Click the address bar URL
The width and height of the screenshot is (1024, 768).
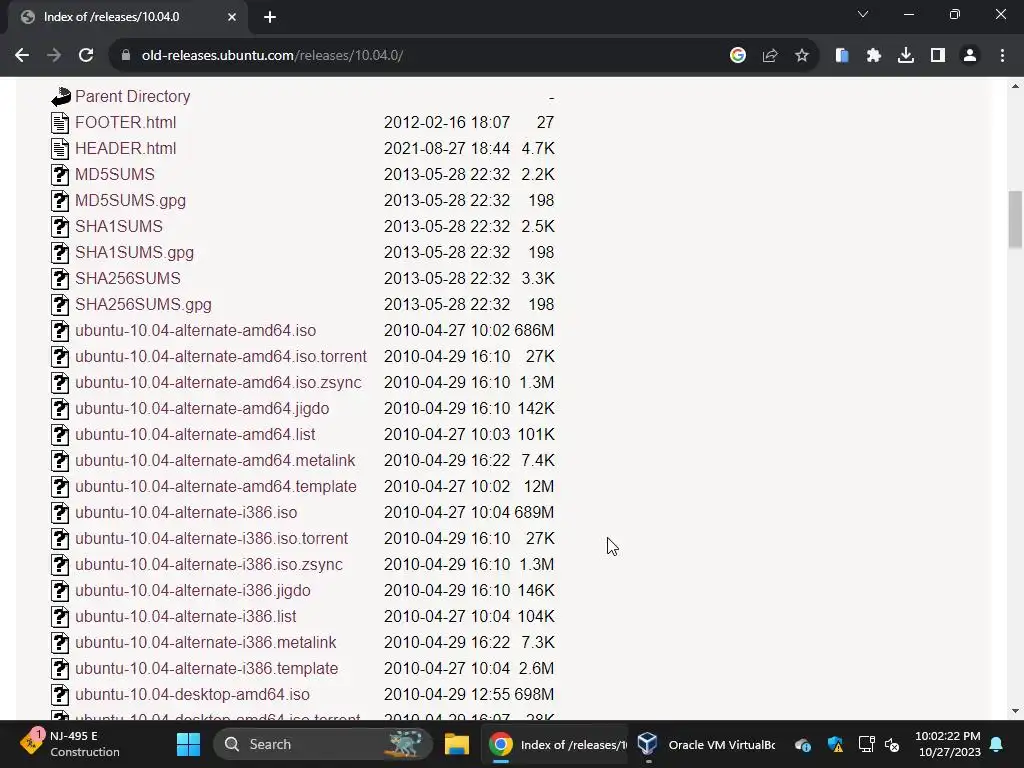point(272,56)
